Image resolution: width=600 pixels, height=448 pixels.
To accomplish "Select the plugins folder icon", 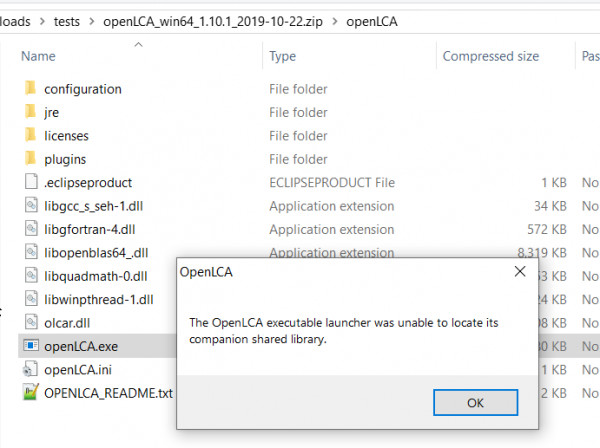I will (31, 158).
